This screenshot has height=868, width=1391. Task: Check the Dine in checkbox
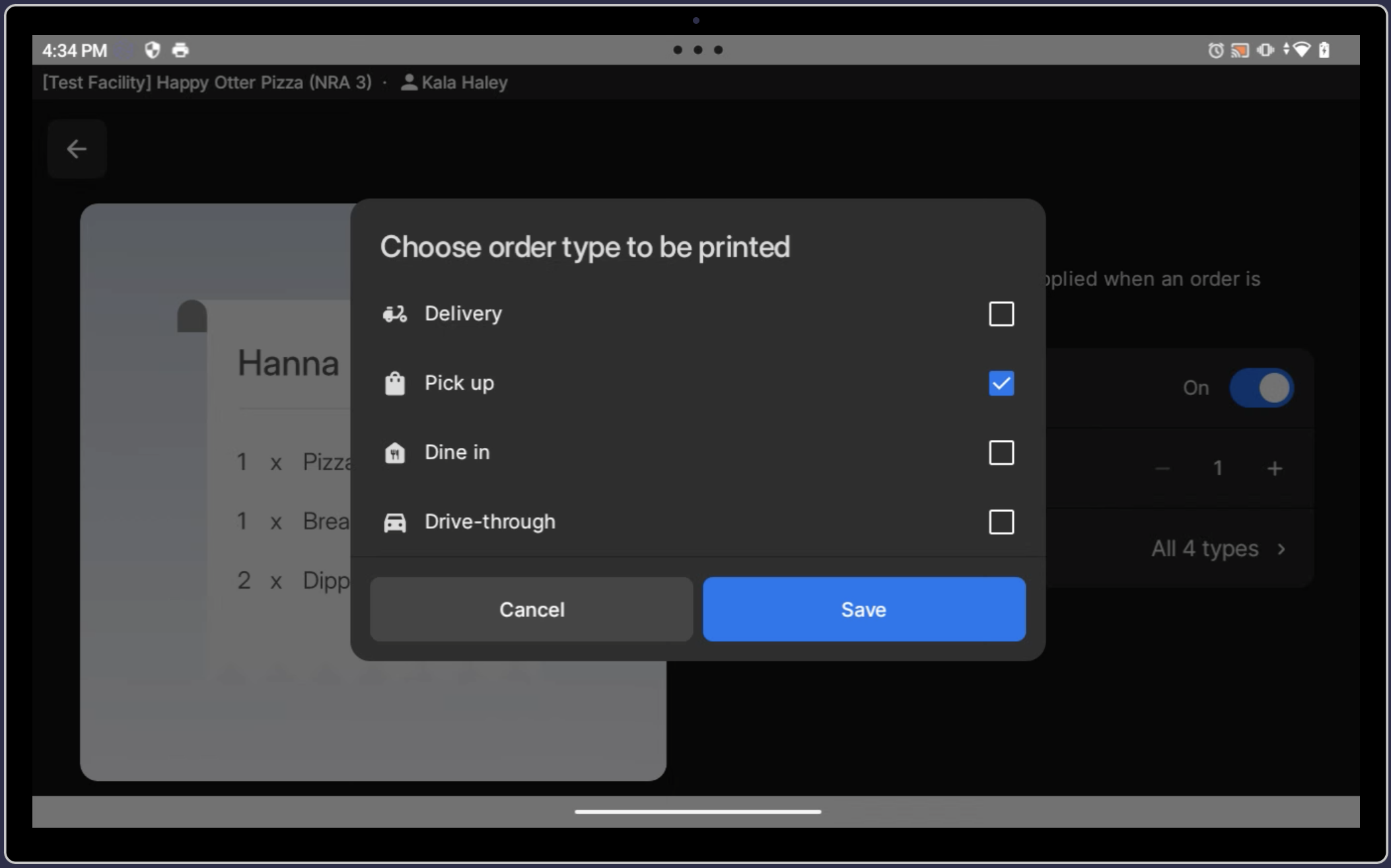pos(1001,452)
